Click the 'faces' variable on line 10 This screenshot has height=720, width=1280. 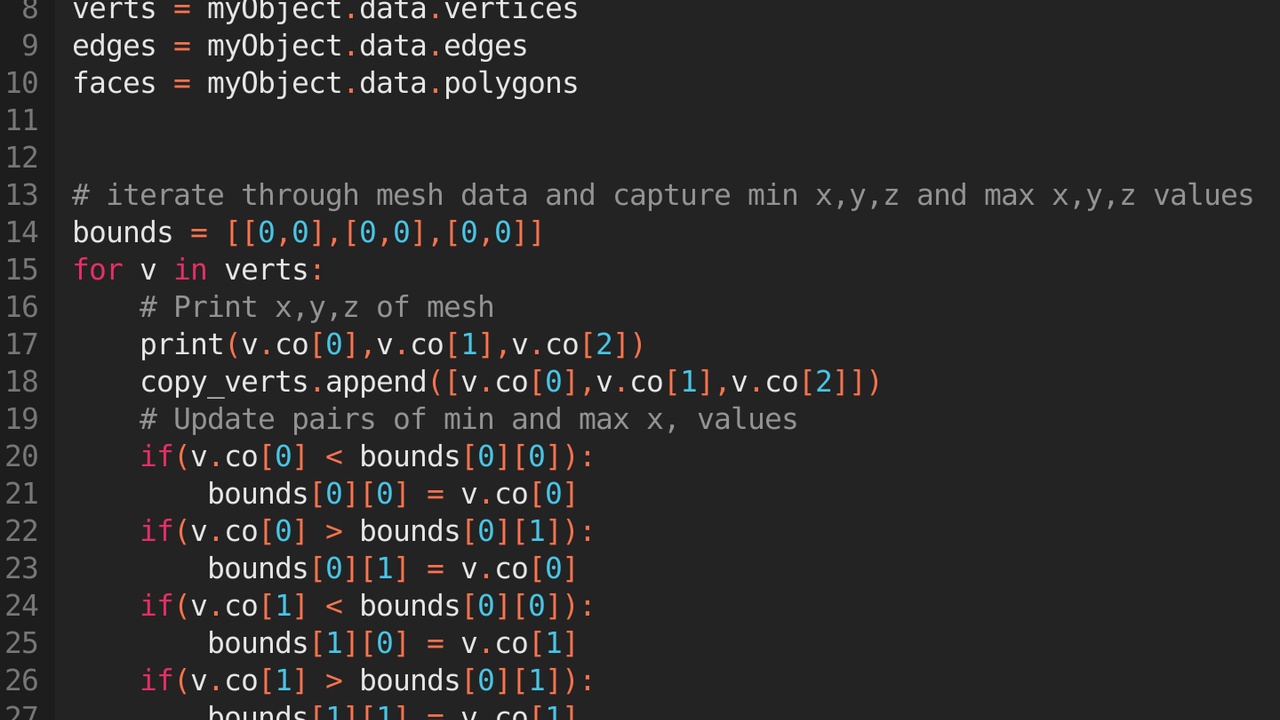tap(114, 83)
